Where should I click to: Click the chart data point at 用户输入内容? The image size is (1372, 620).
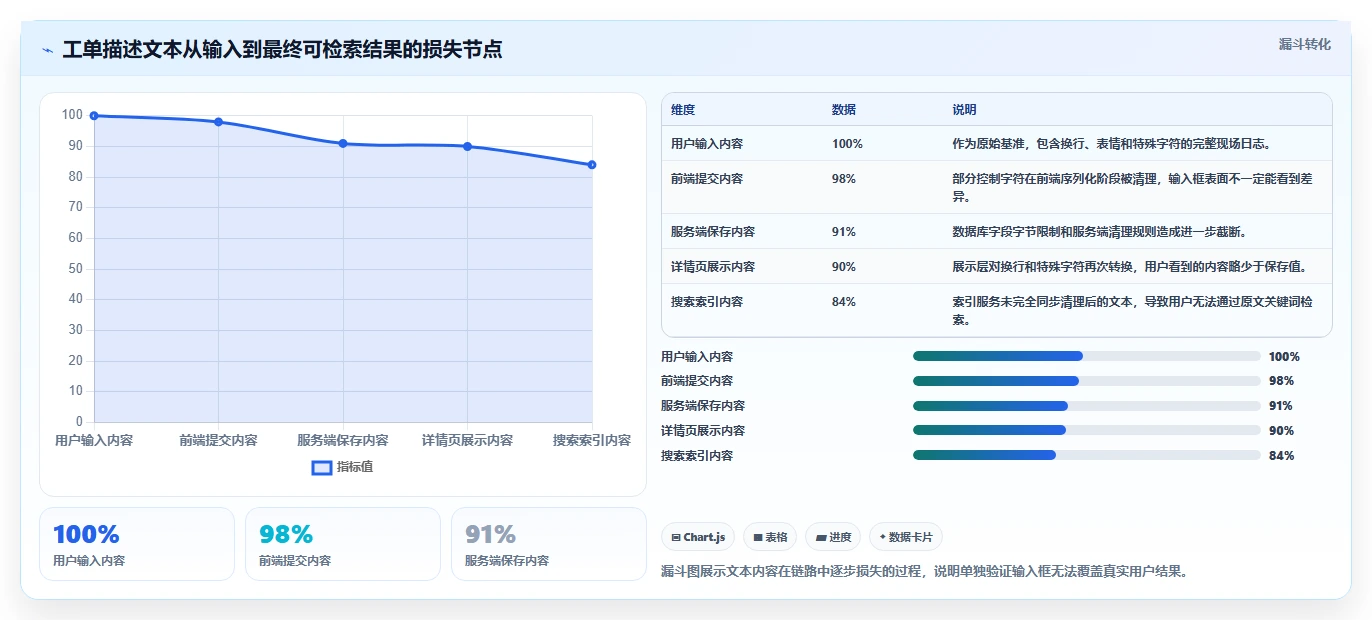94,116
